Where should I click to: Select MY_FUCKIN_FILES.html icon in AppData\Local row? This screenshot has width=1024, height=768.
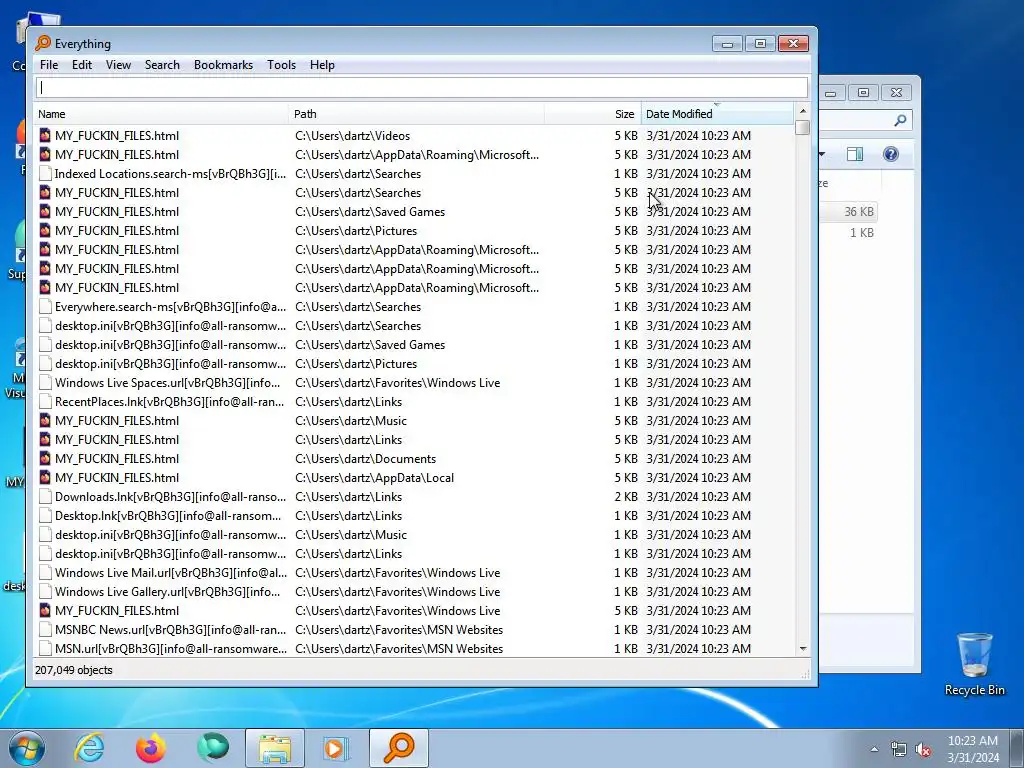[x=44, y=477]
